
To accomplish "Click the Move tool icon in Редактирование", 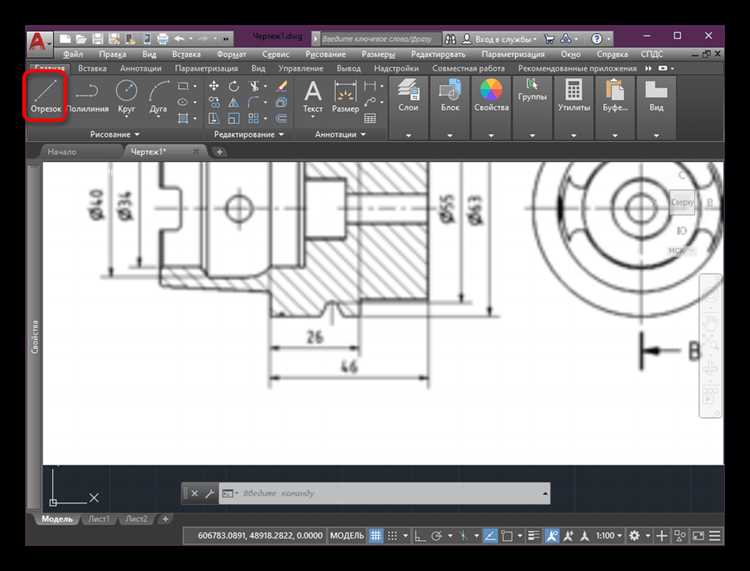I will [x=214, y=86].
